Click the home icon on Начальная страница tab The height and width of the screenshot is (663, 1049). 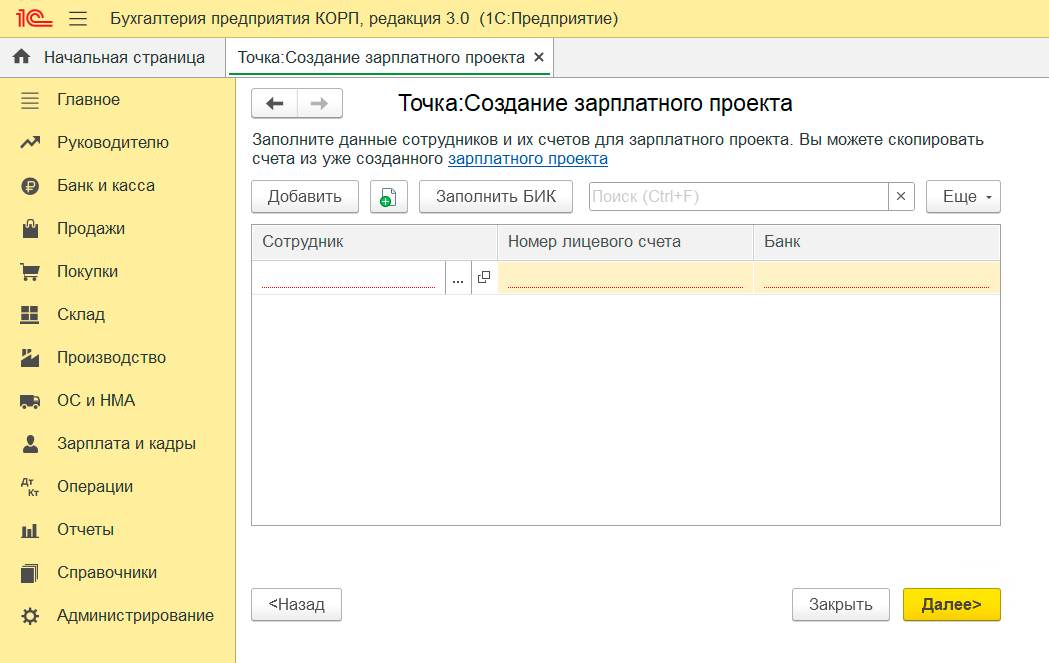point(21,57)
